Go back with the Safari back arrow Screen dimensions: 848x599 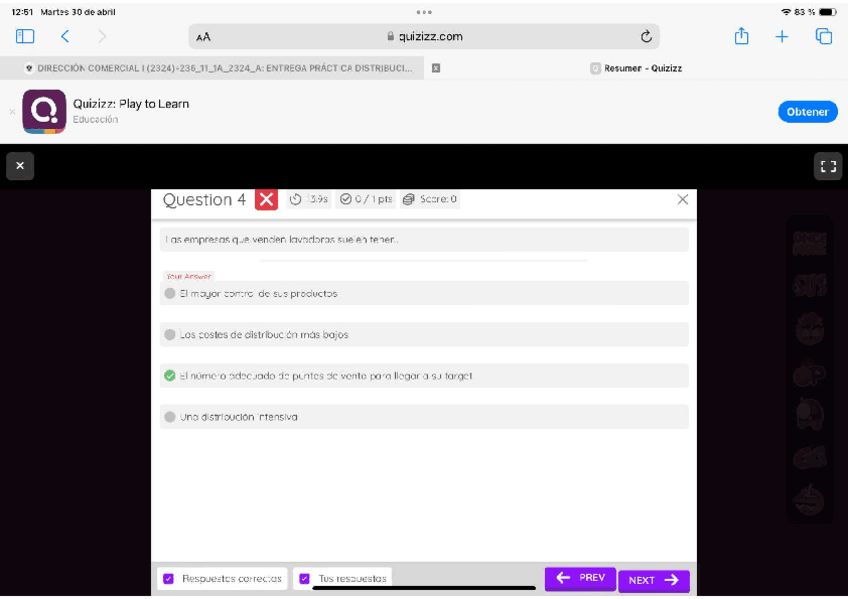point(65,36)
